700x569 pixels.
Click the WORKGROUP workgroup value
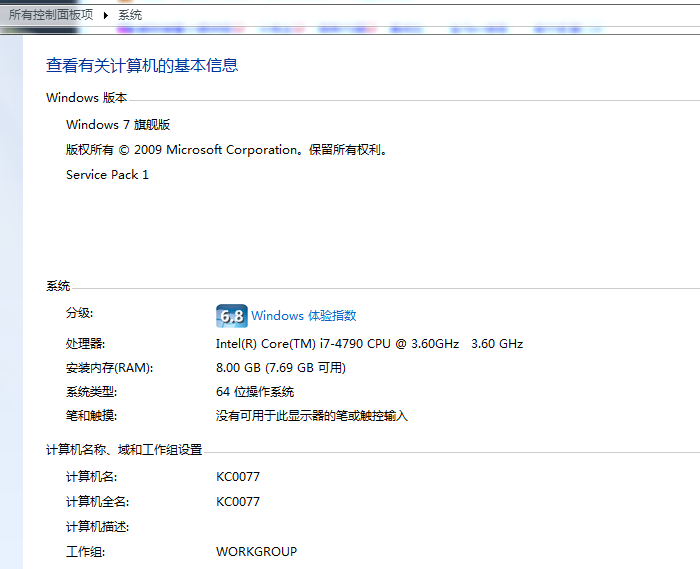[256, 552]
